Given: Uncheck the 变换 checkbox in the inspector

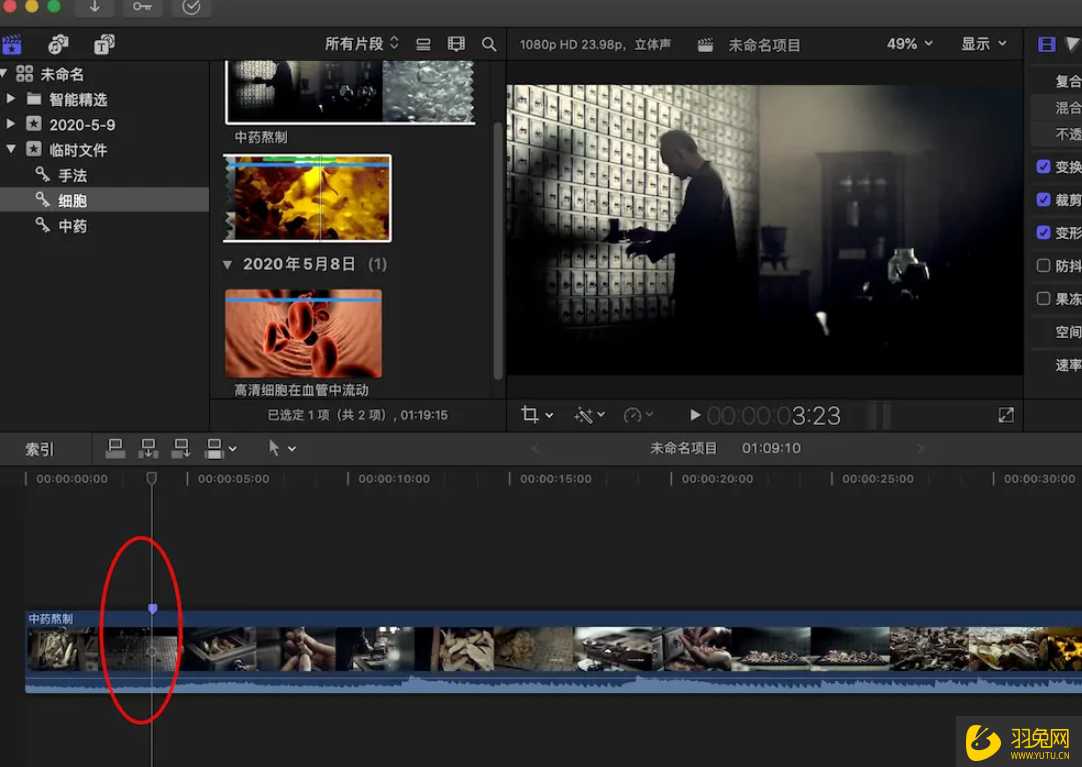Looking at the screenshot, I should point(1043,166).
